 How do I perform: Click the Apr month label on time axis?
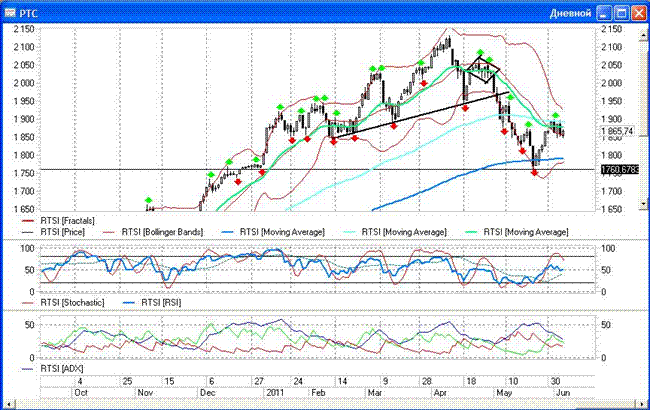(x=440, y=393)
